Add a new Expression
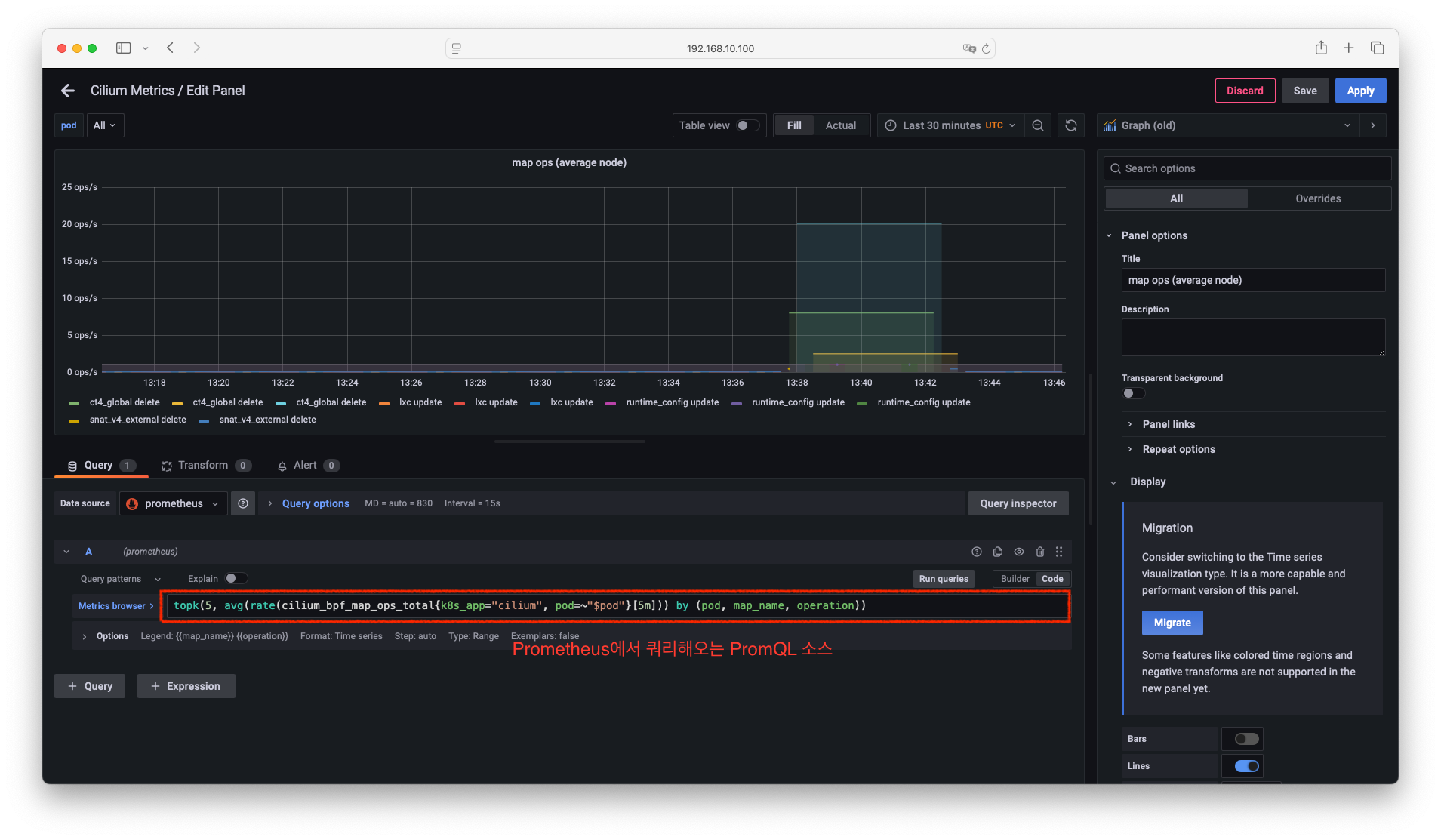The image size is (1441, 840). click(x=186, y=686)
